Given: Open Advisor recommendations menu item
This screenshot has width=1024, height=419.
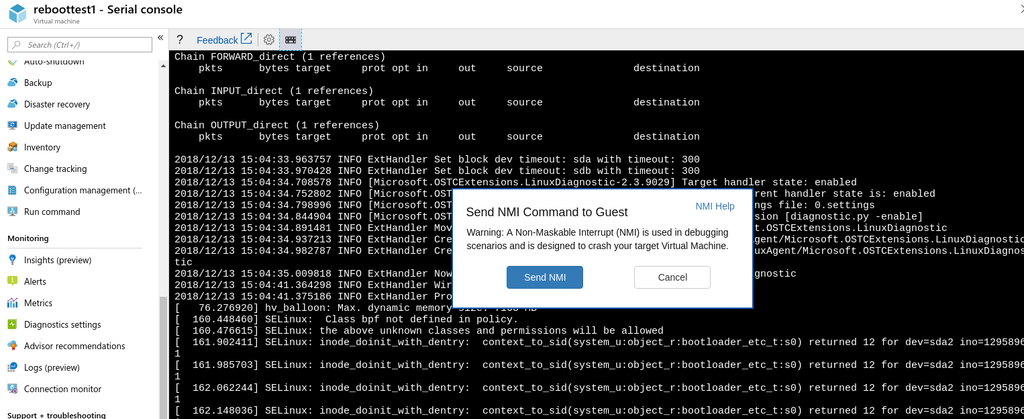Looking at the screenshot, I should (x=74, y=346).
